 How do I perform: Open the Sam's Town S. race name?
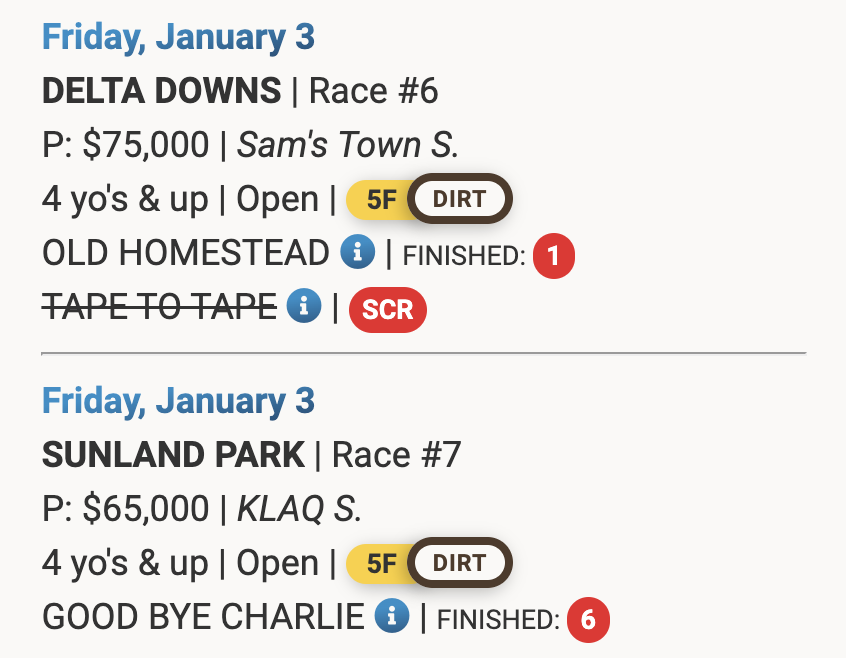click(x=348, y=146)
